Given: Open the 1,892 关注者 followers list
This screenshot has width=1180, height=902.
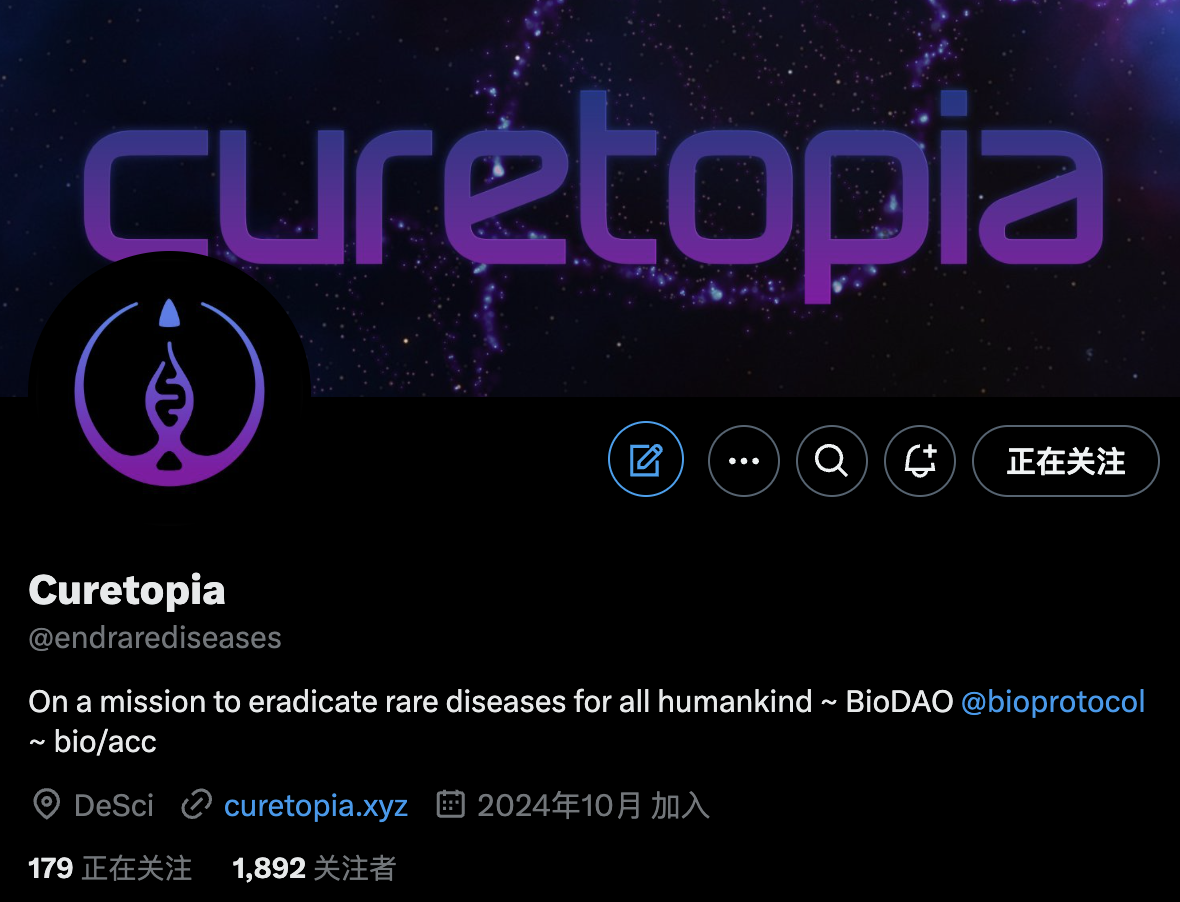Looking at the screenshot, I should click(314, 869).
